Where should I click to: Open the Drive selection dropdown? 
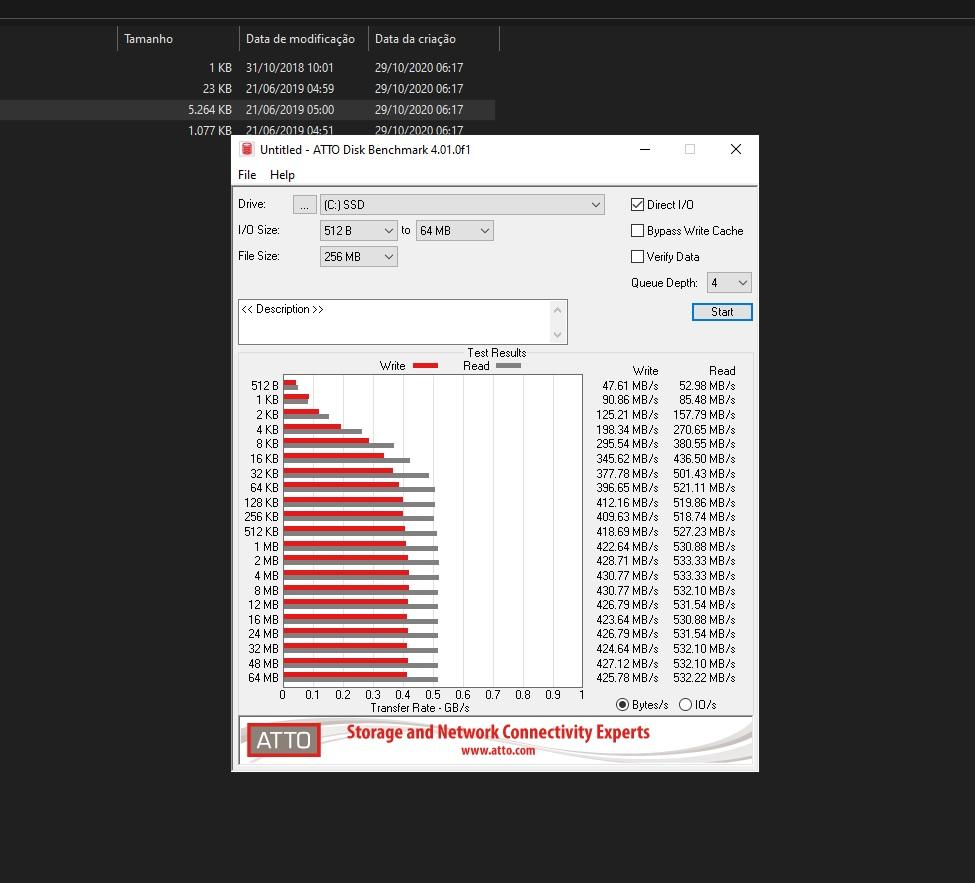tap(462, 205)
